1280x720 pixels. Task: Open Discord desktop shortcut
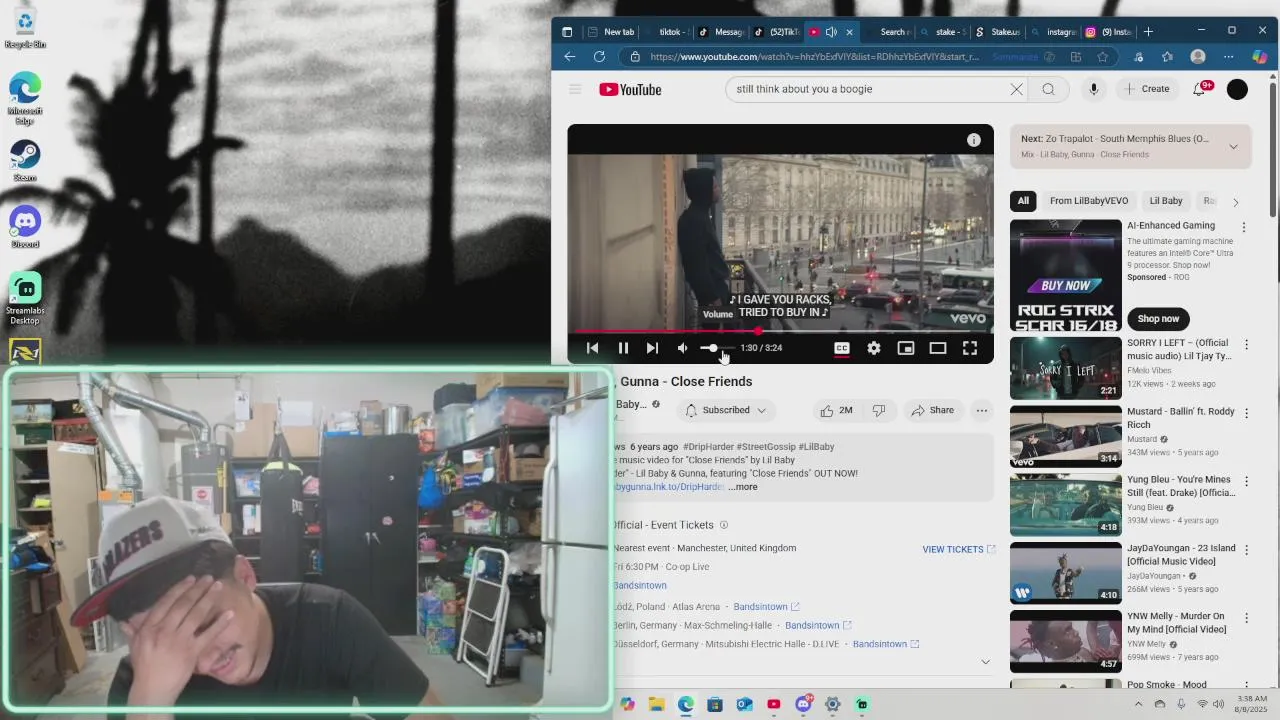pos(25,227)
